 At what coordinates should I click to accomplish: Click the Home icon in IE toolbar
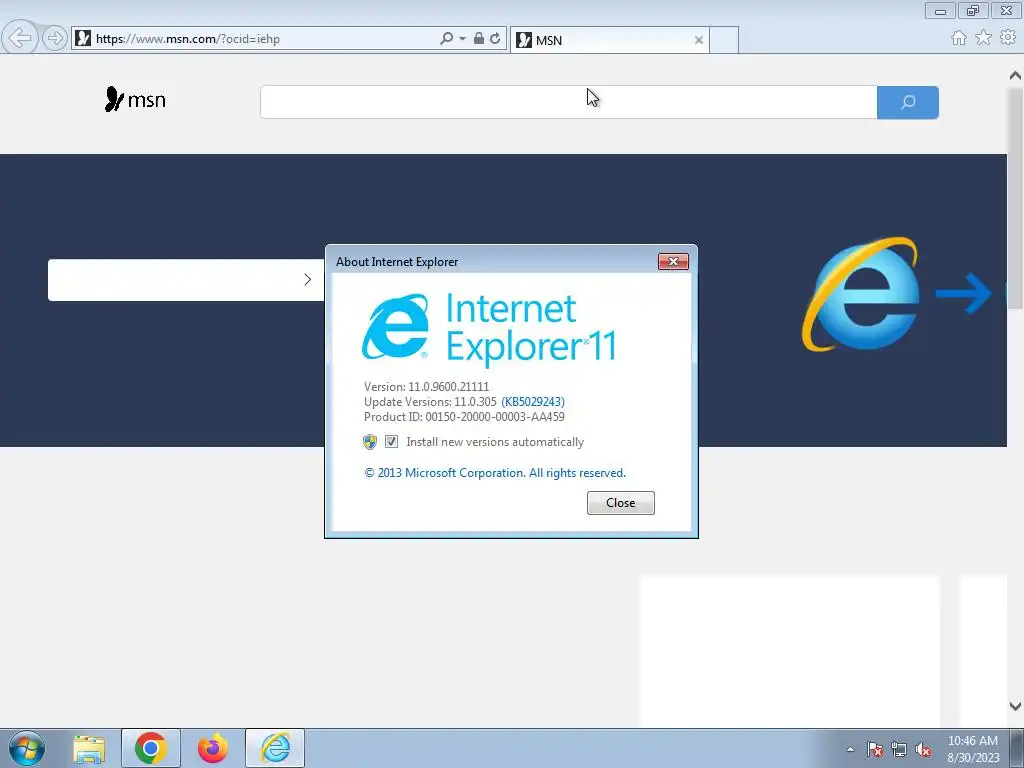[959, 38]
